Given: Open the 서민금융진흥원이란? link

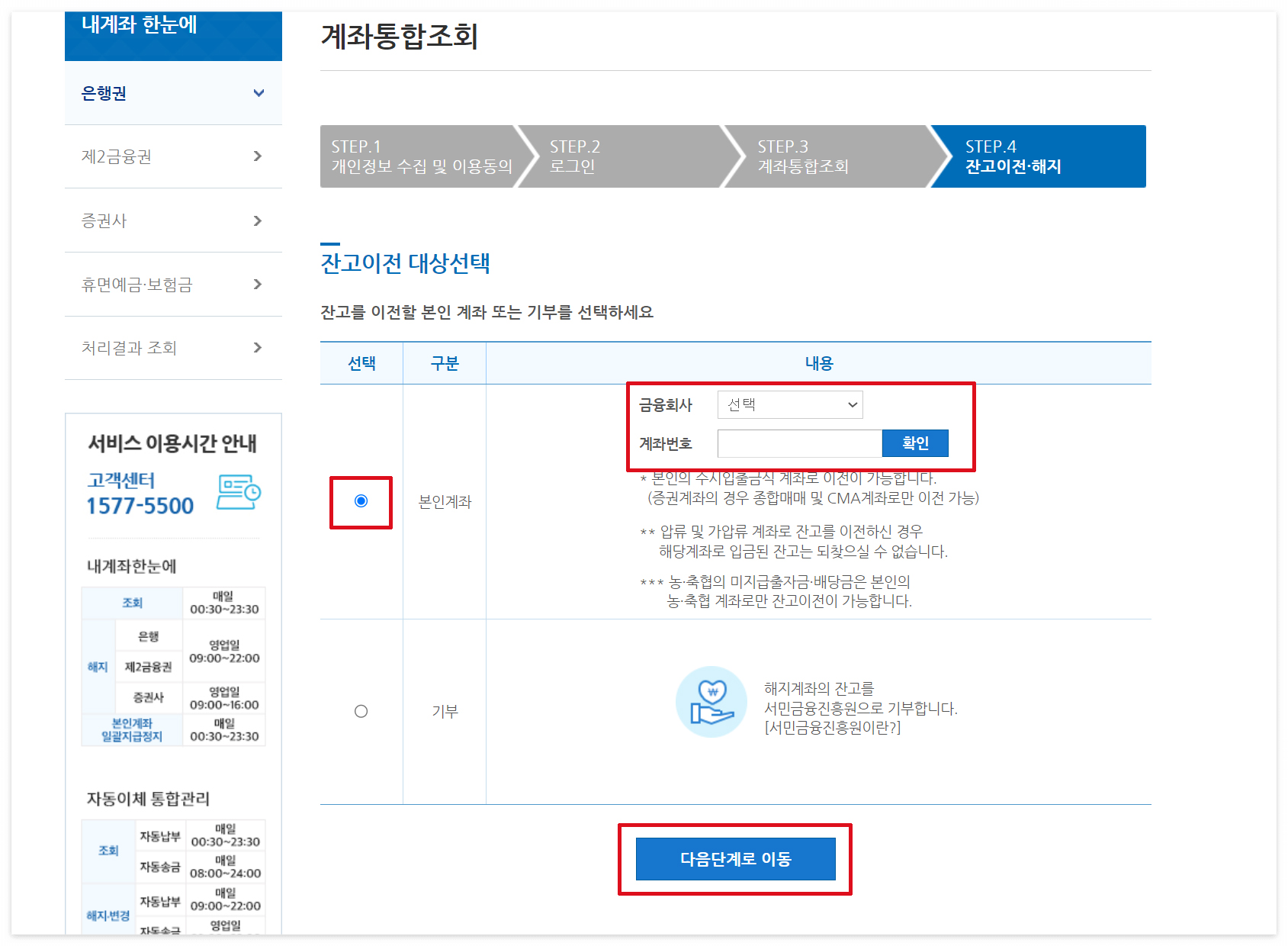Looking at the screenshot, I should click(x=831, y=729).
